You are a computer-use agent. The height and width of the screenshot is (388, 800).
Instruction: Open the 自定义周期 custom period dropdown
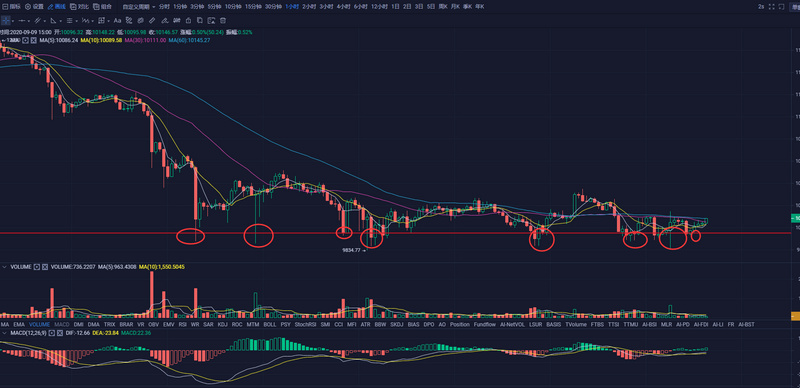pos(139,7)
